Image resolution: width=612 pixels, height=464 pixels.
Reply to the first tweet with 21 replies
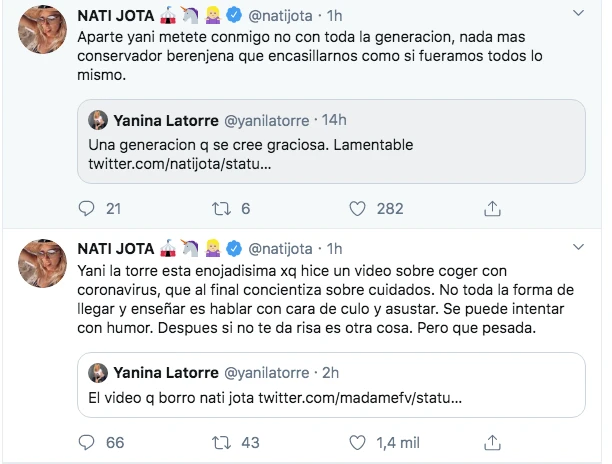pyautogui.click(x=87, y=208)
